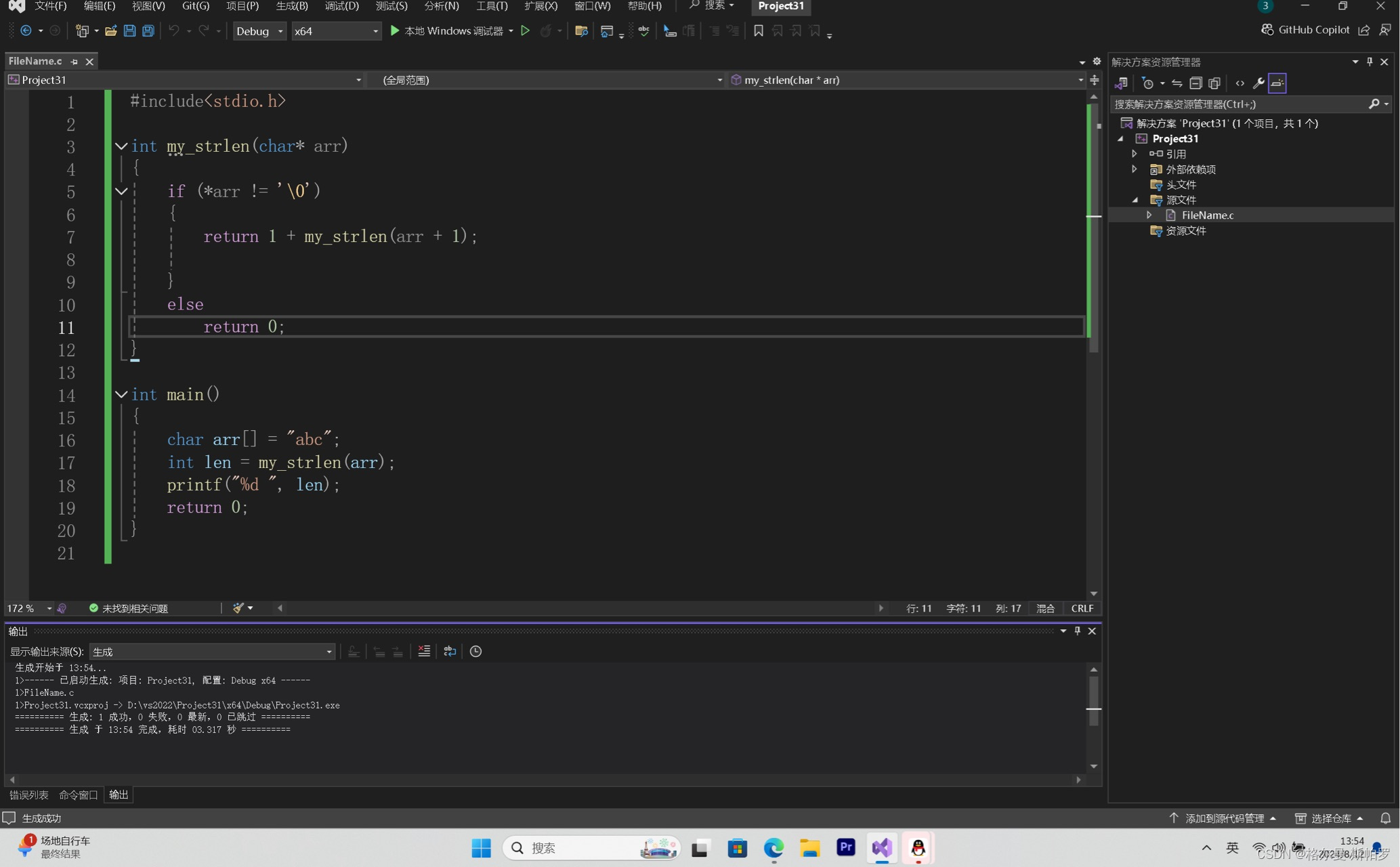
Task: Click the editor vertical scrollbar thumb
Action: [x=1094, y=229]
